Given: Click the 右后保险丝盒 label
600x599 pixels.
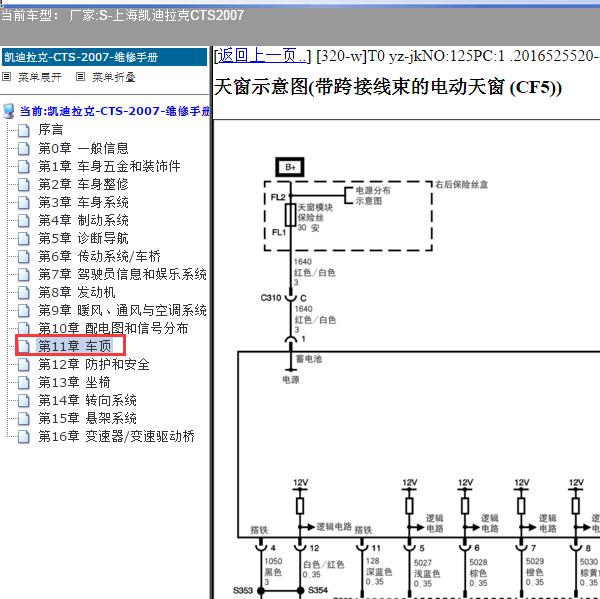Looking at the screenshot, I should click(461, 184).
